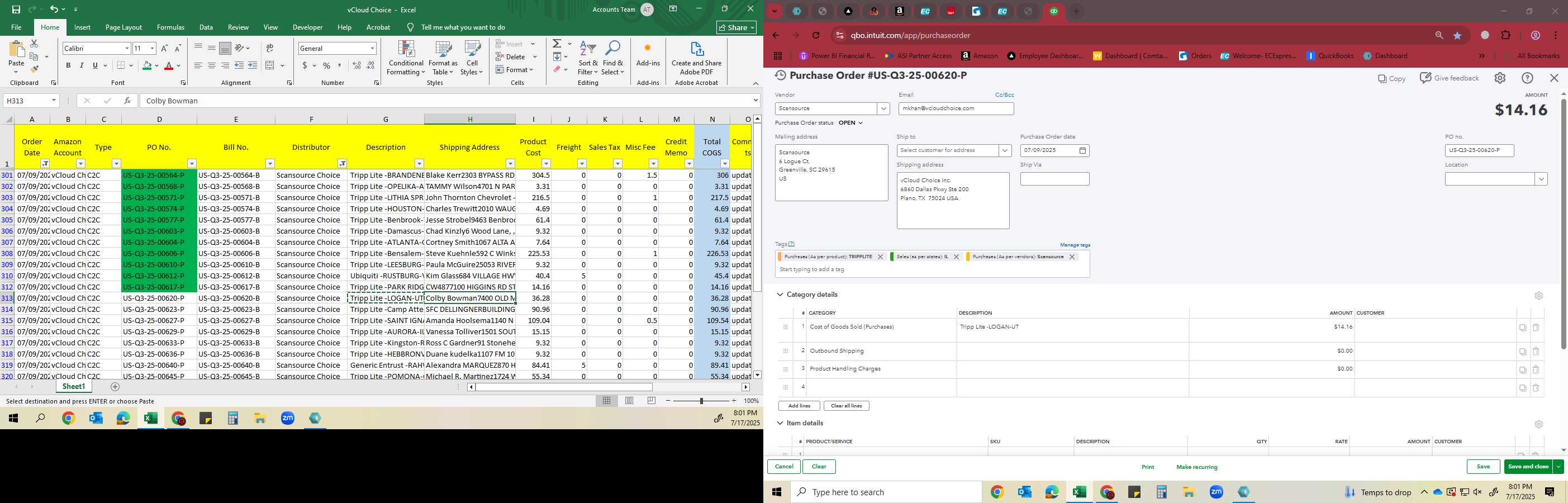Open Zoom from the Windows taskbar
The image size is (1568, 503).
coord(1216,492)
